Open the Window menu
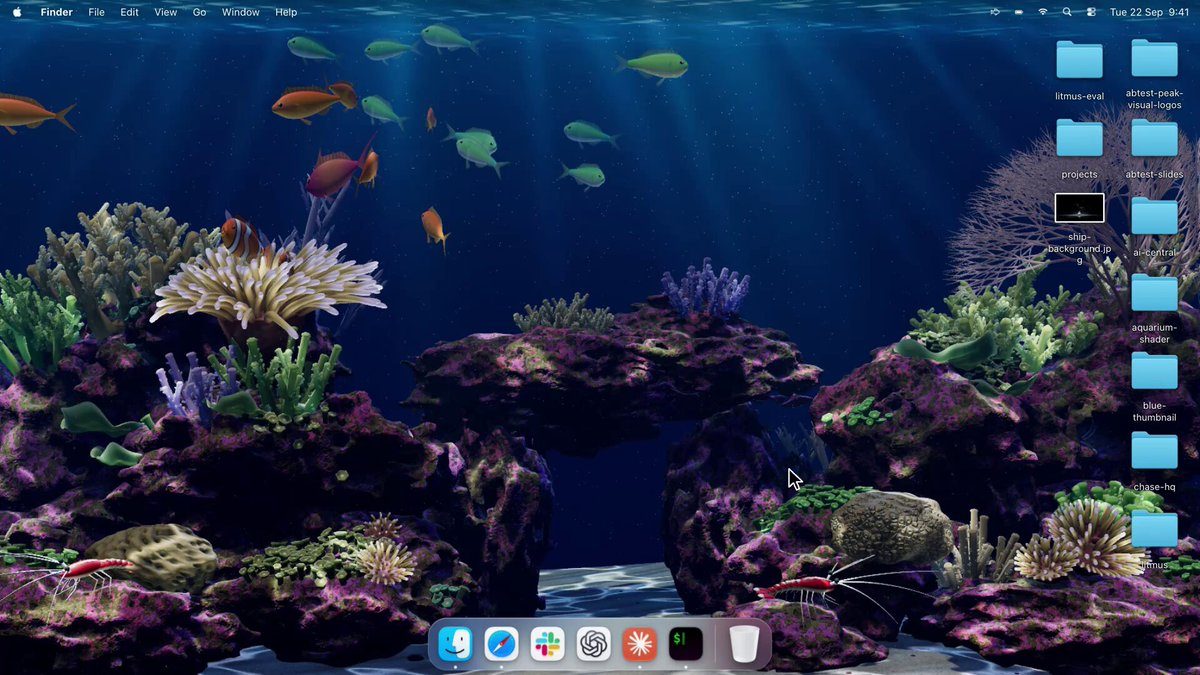Viewport: 1200px width, 675px height. pos(240,12)
